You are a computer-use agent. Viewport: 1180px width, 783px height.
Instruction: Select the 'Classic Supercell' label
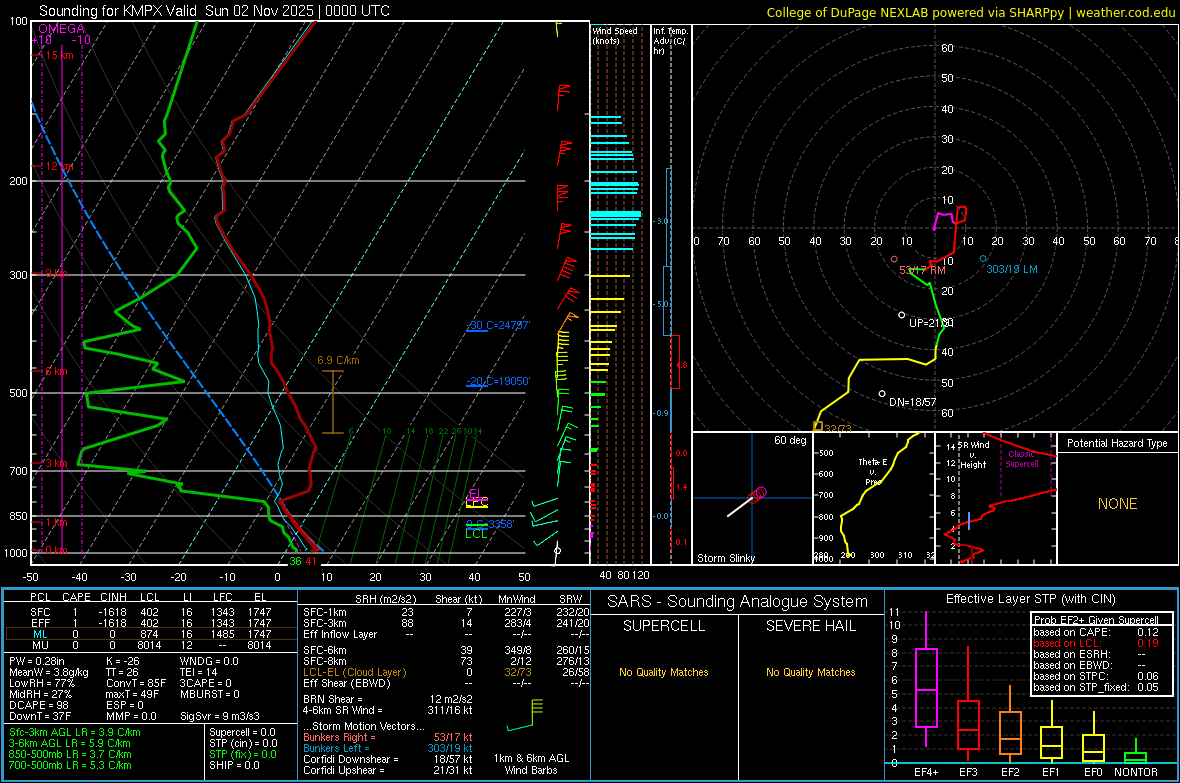[1021, 459]
